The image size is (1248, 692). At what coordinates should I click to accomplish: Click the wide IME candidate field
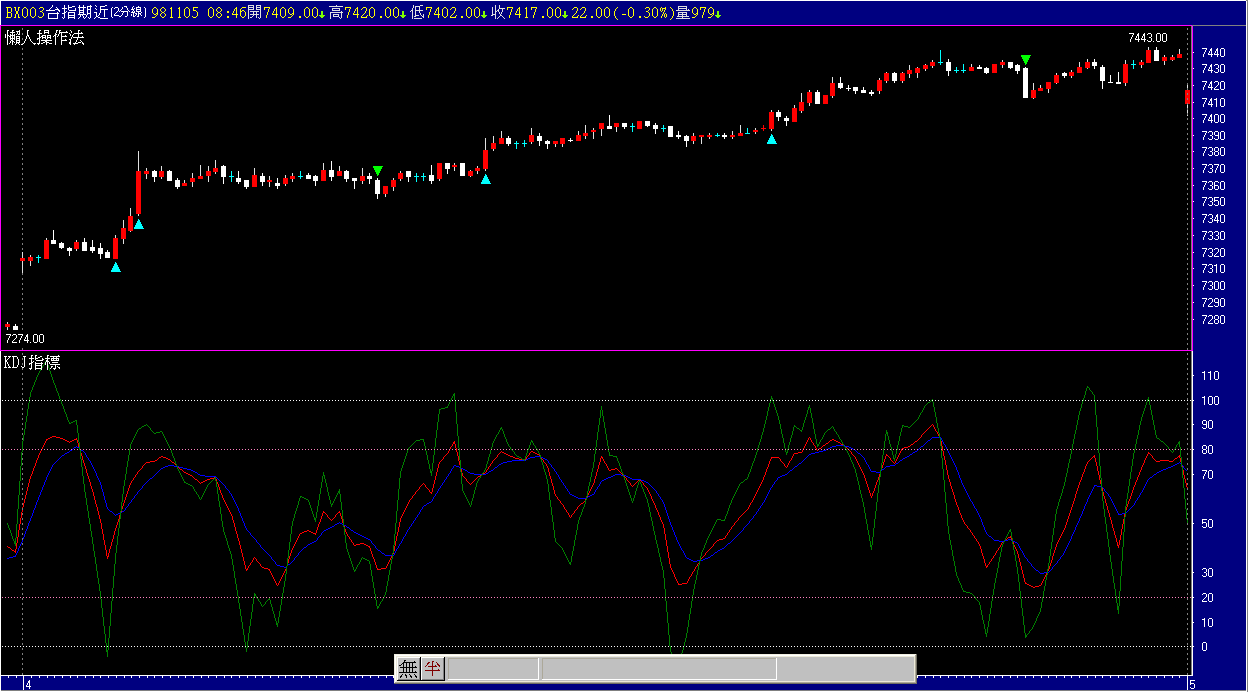(659, 669)
